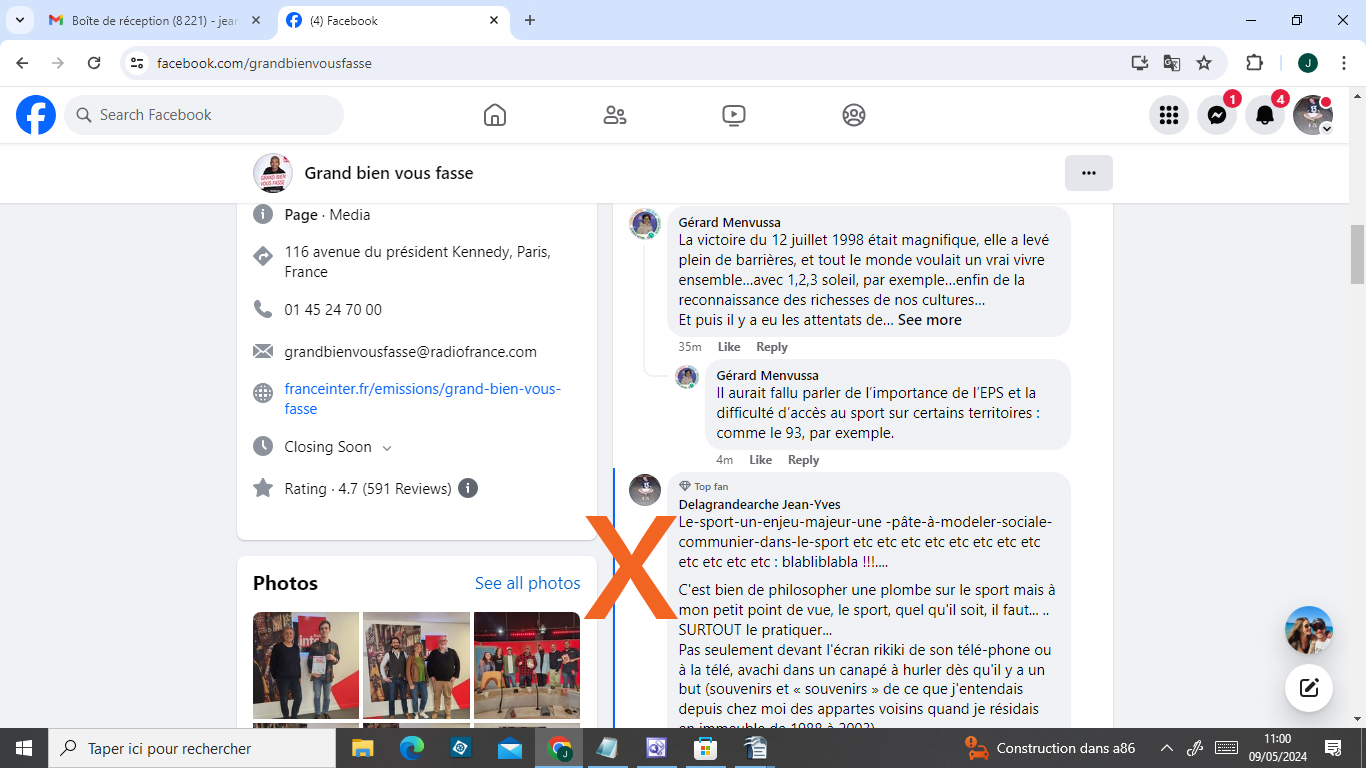Click the browser back arrow
The height and width of the screenshot is (768, 1366).
click(x=22, y=63)
